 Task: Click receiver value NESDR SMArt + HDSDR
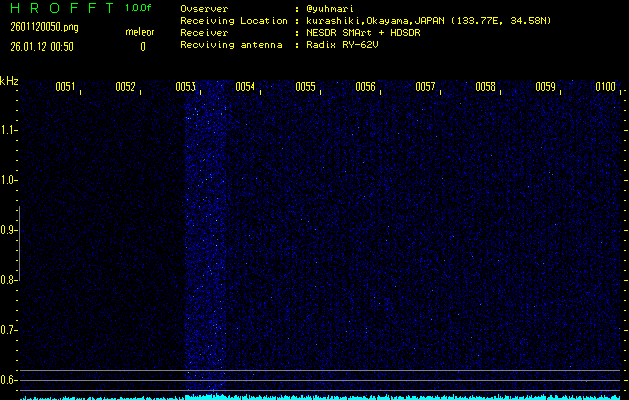point(363,33)
